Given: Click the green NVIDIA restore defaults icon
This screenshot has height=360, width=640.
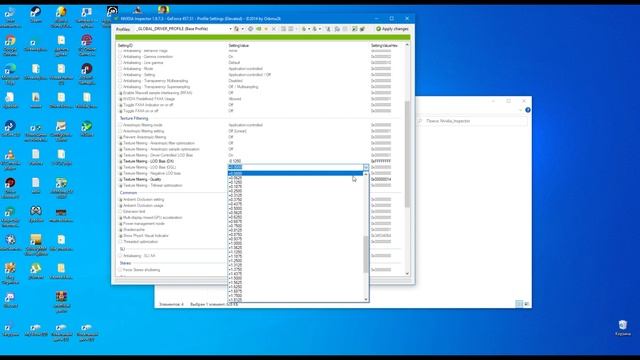Looking at the screenshot, I should (x=258, y=29).
